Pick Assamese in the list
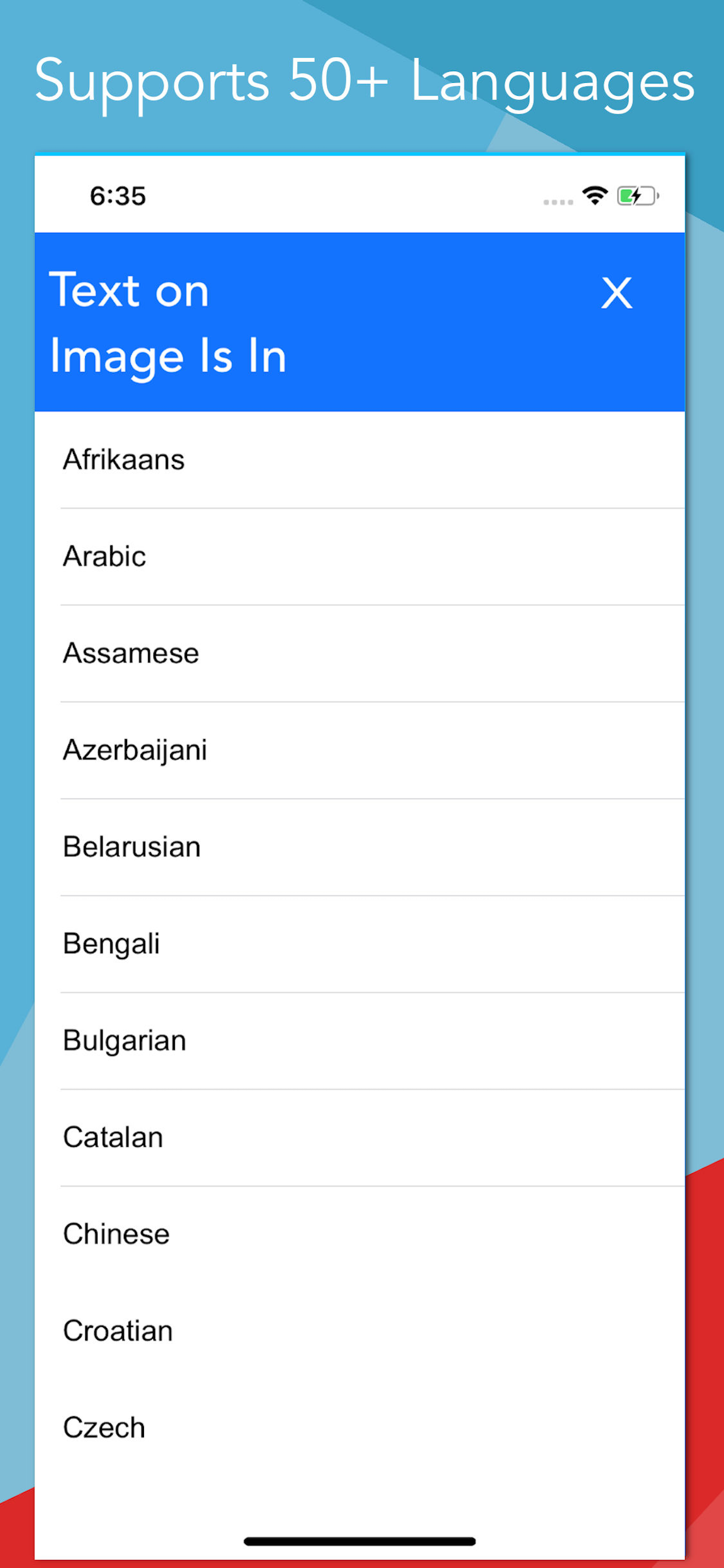This screenshot has height=1568, width=724. tap(360, 653)
